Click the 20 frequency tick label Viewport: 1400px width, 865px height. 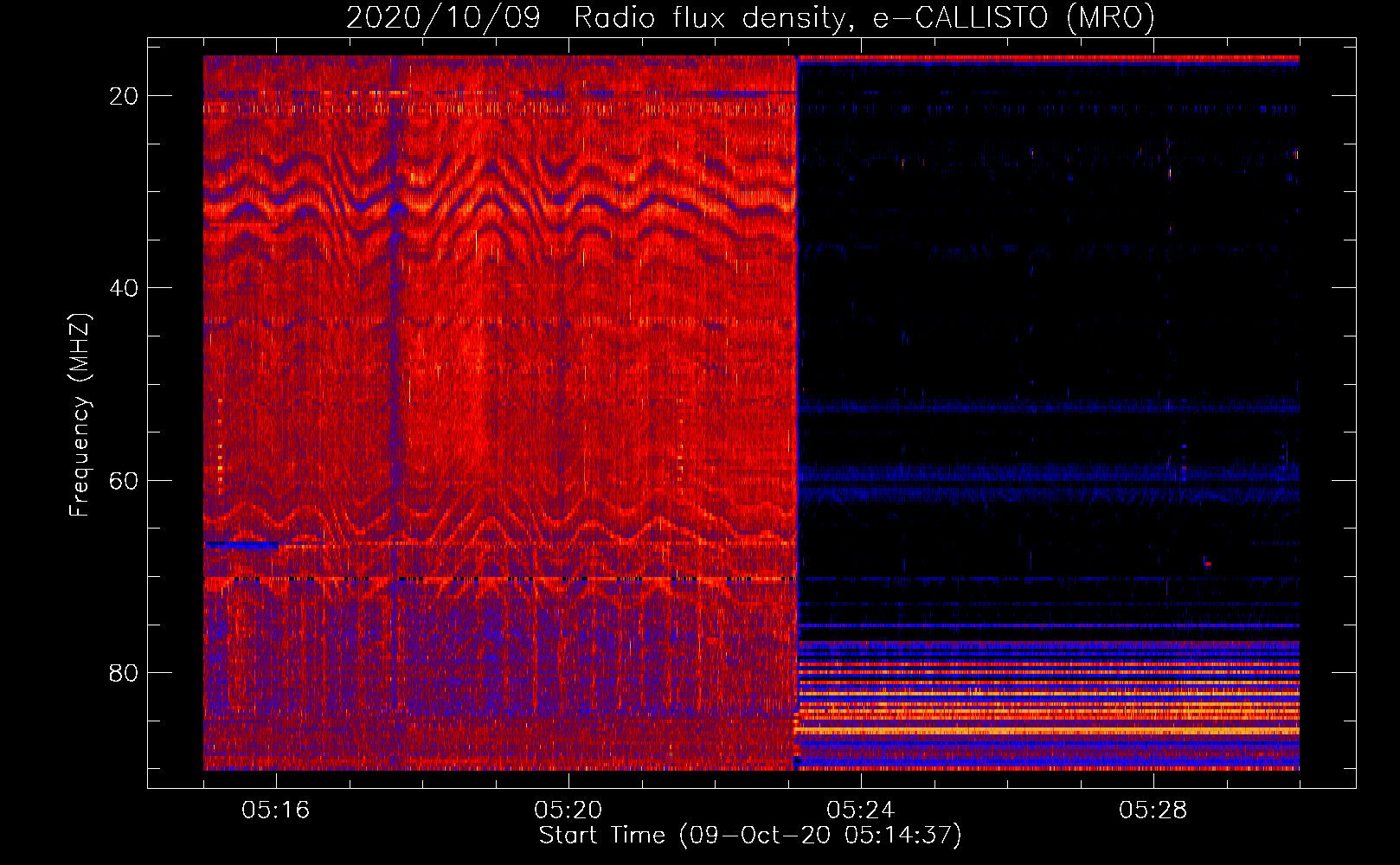pyautogui.click(x=124, y=96)
